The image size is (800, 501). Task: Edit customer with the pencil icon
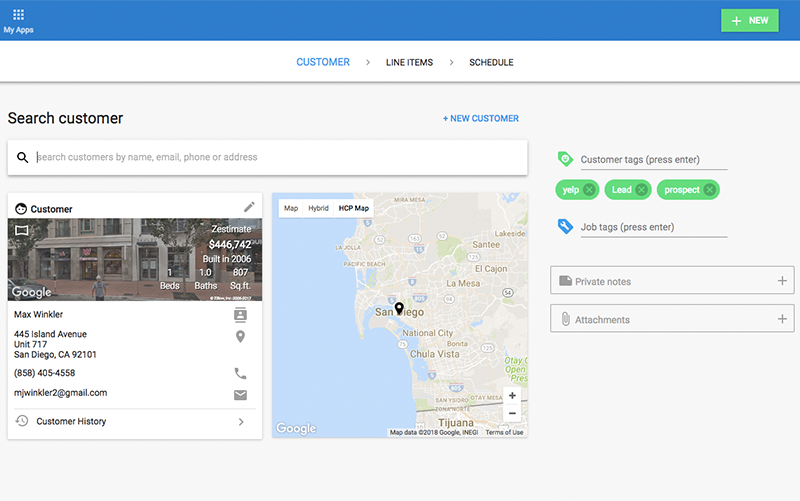[249, 207]
